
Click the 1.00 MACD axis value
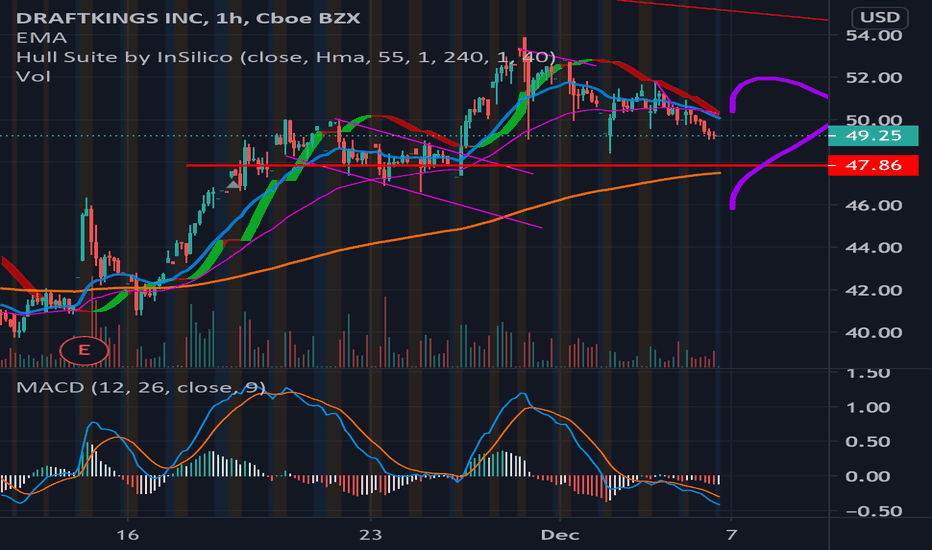(867, 407)
